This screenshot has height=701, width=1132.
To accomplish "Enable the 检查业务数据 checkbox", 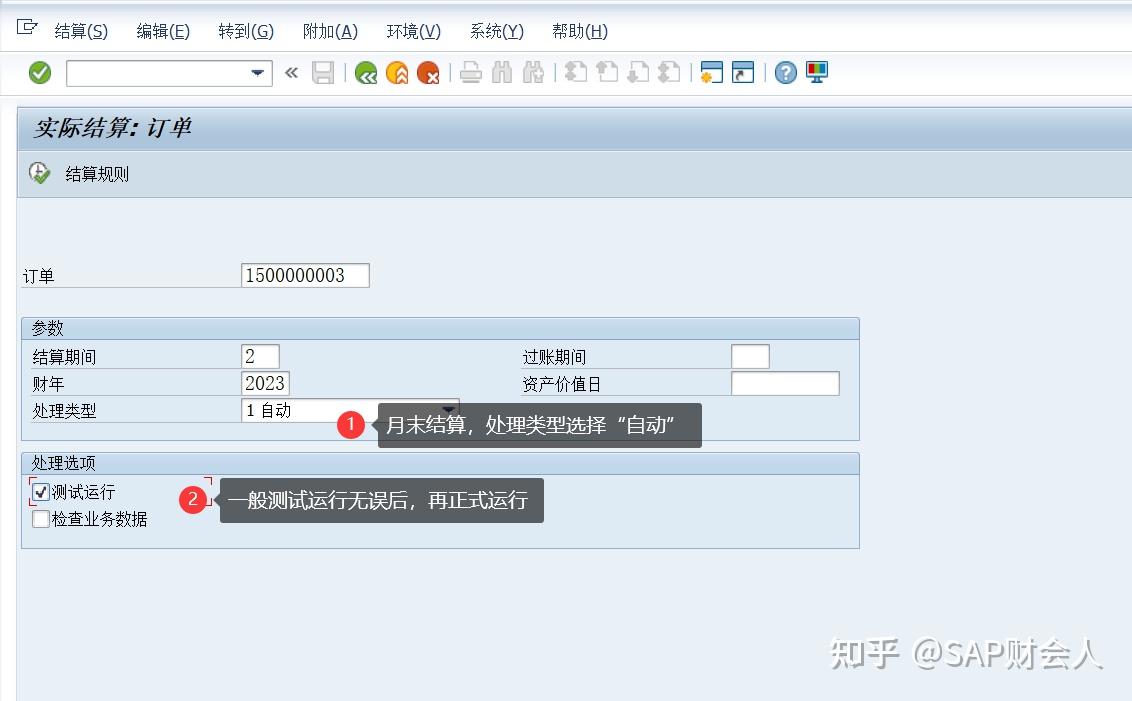I will 40,518.
